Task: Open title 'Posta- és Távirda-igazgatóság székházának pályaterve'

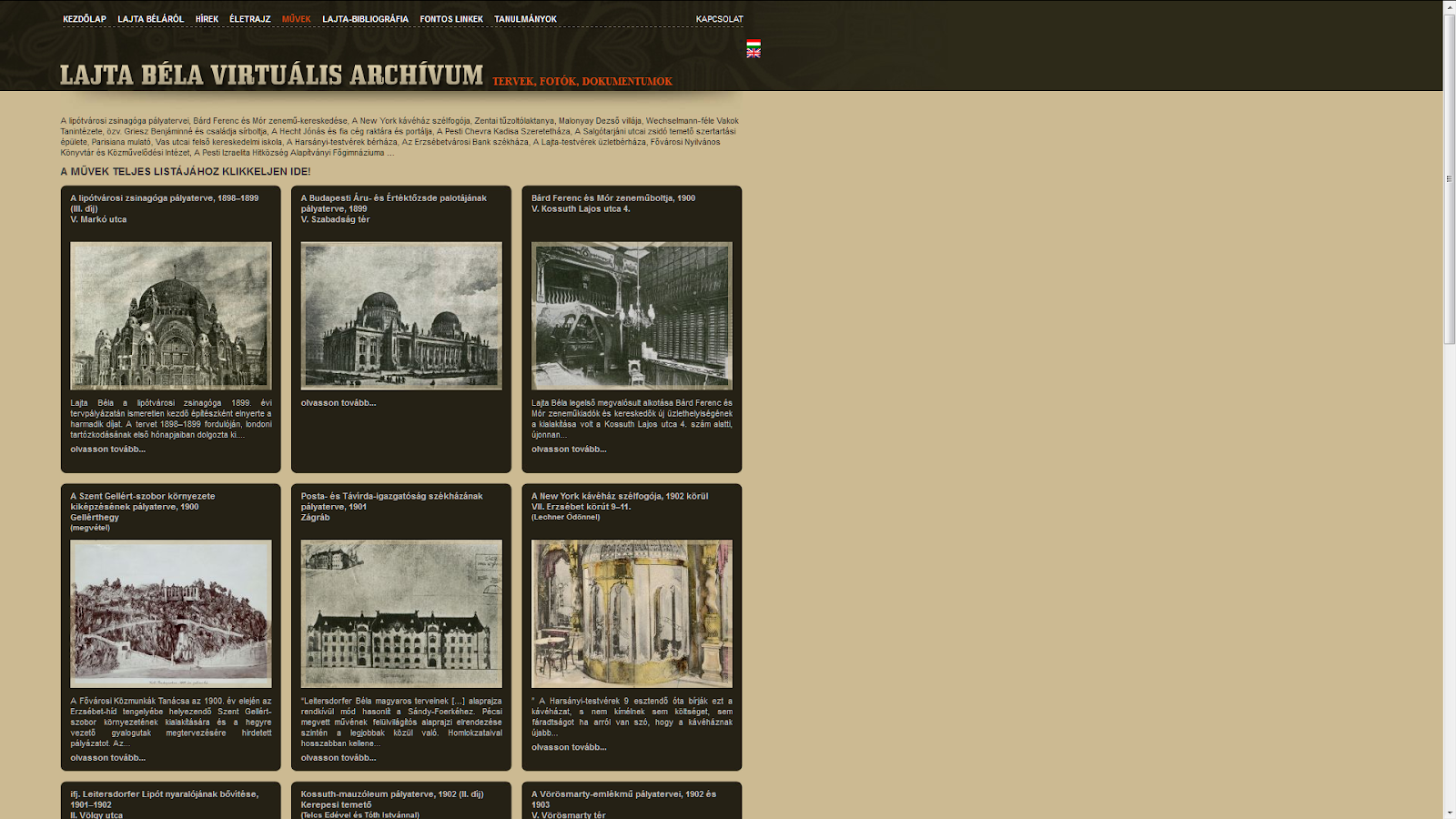Action: click(x=391, y=501)
